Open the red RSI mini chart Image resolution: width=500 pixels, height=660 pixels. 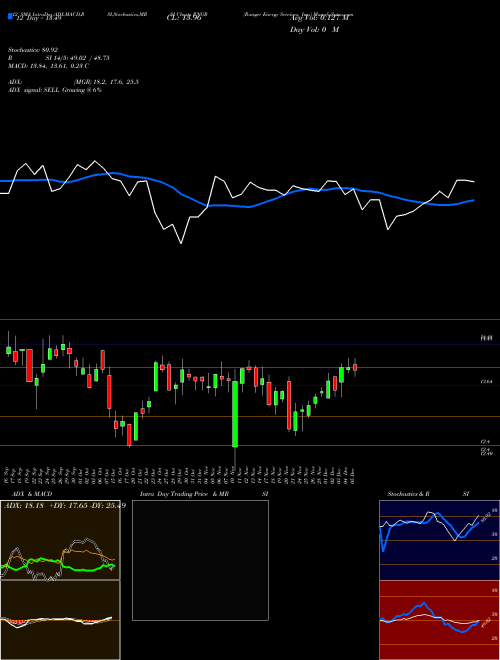click(x=439, y=620)
